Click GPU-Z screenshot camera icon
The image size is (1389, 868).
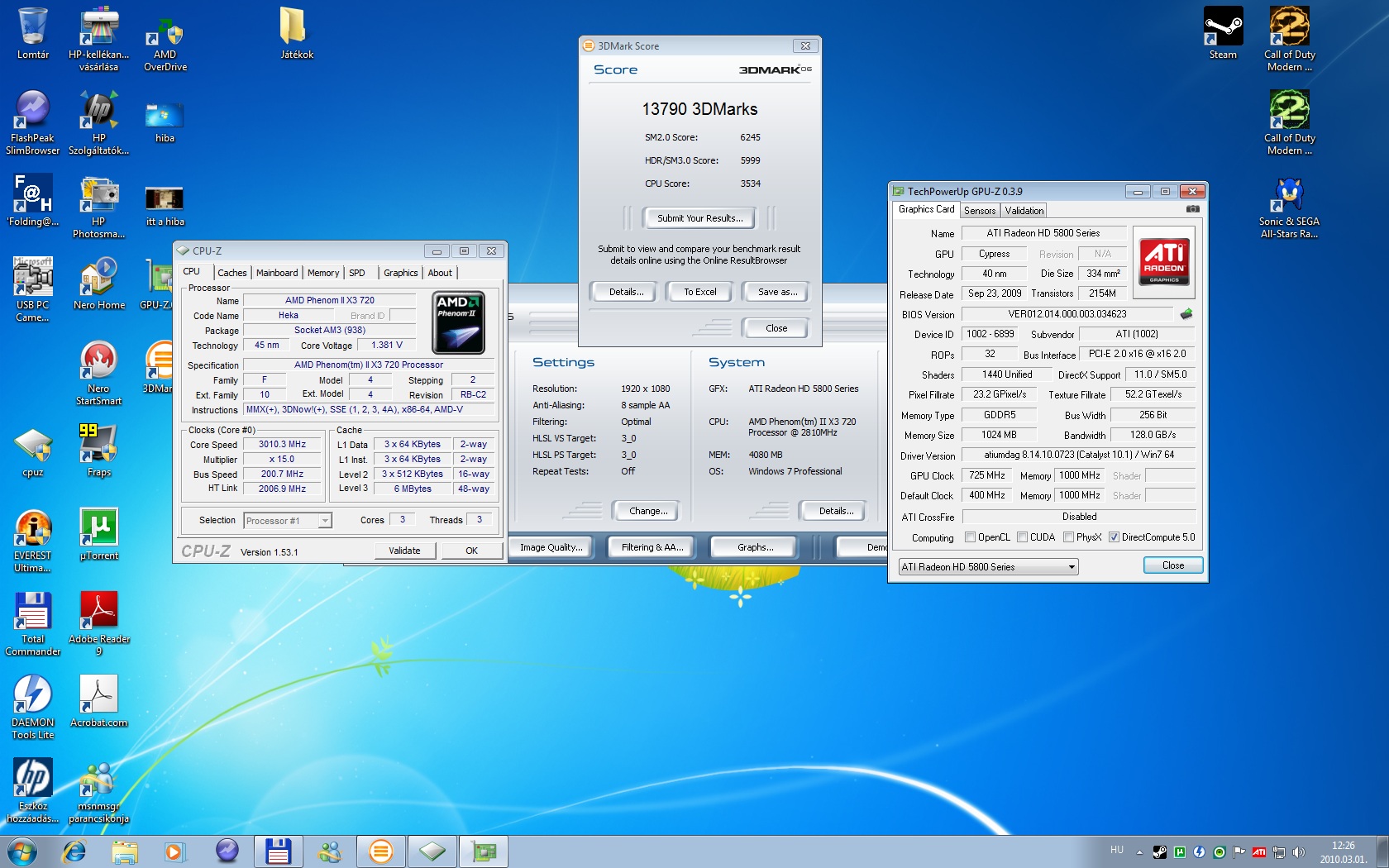tap(1192, 209)
